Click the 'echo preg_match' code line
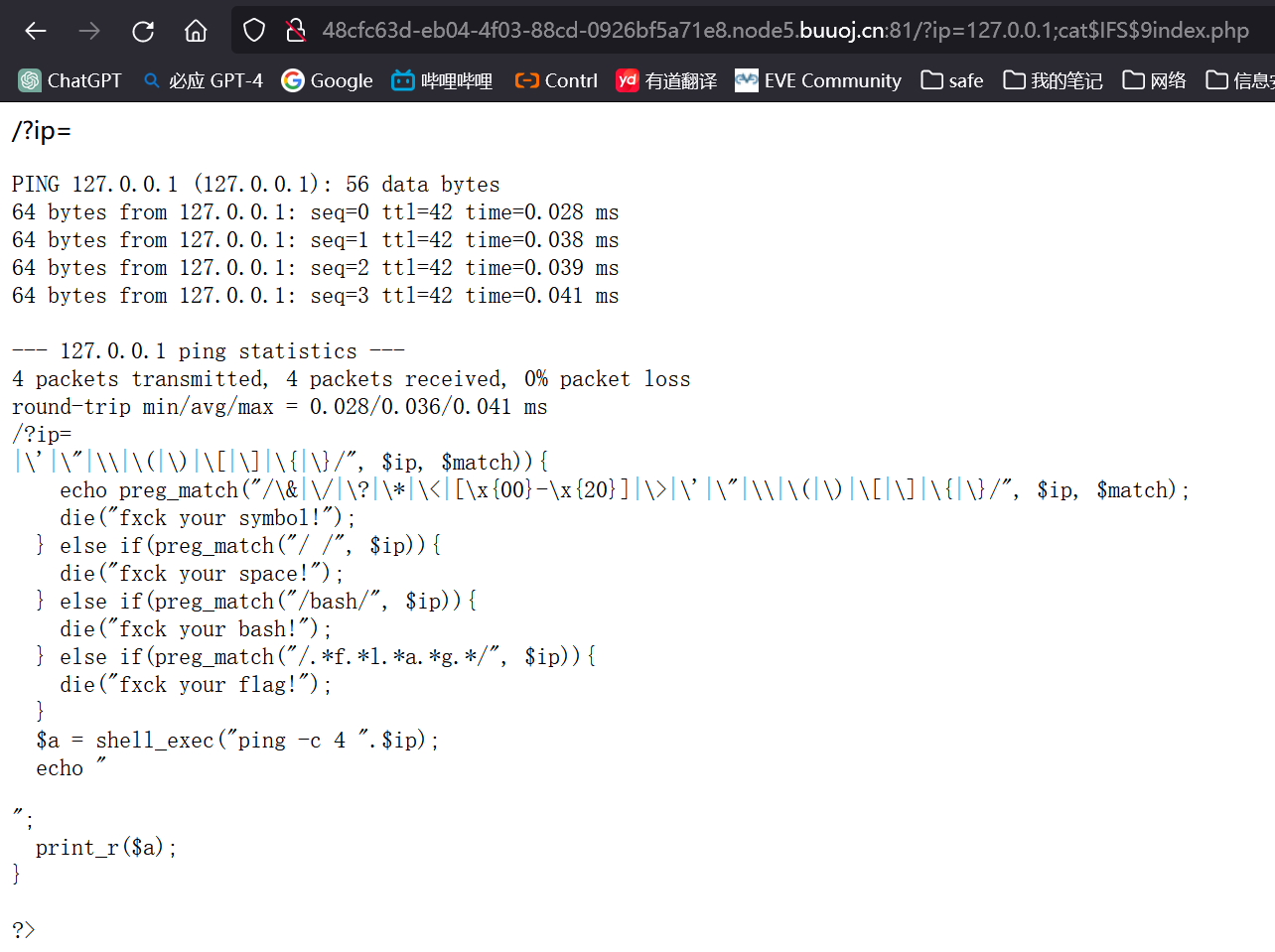Viewport: 1275px width, 952px height. coord(625,490)
